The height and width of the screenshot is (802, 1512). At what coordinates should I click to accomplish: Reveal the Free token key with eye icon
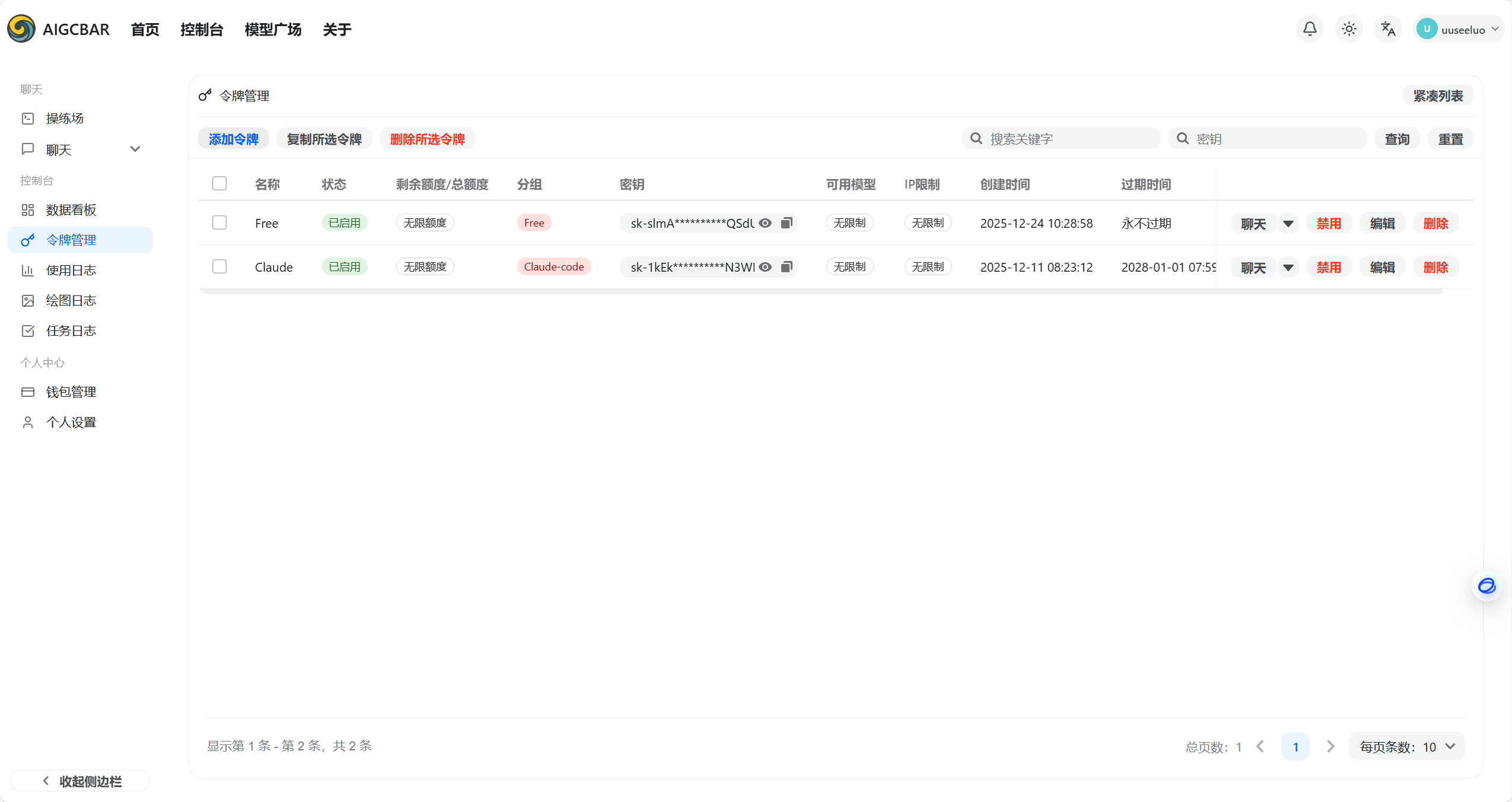click(x=765, y=223)
